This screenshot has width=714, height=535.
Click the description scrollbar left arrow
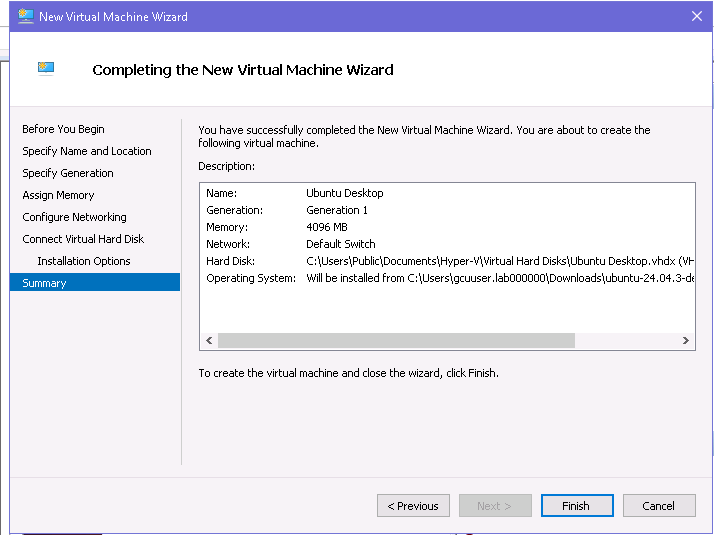point(209,341)
